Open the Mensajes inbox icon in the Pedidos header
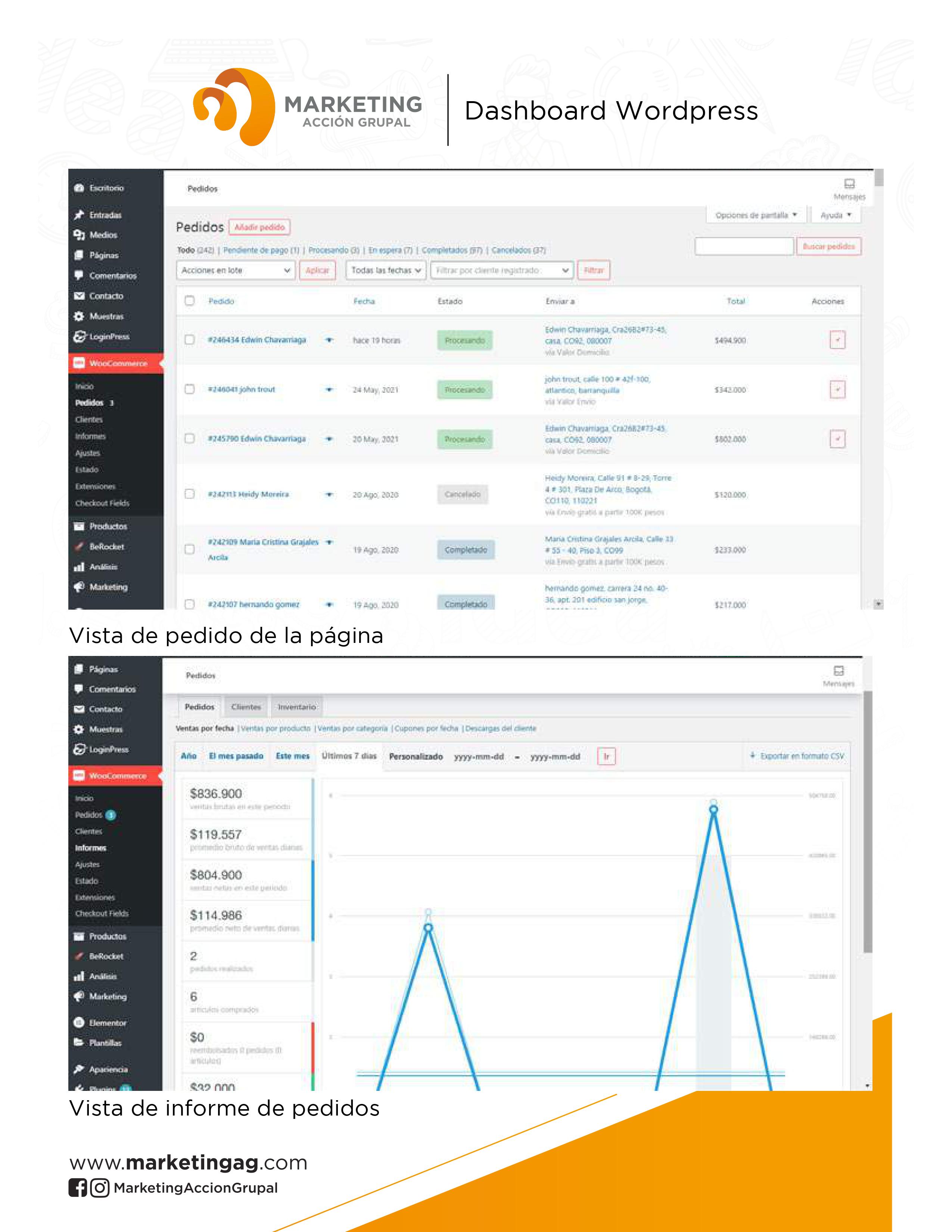 tap(849, 184)
